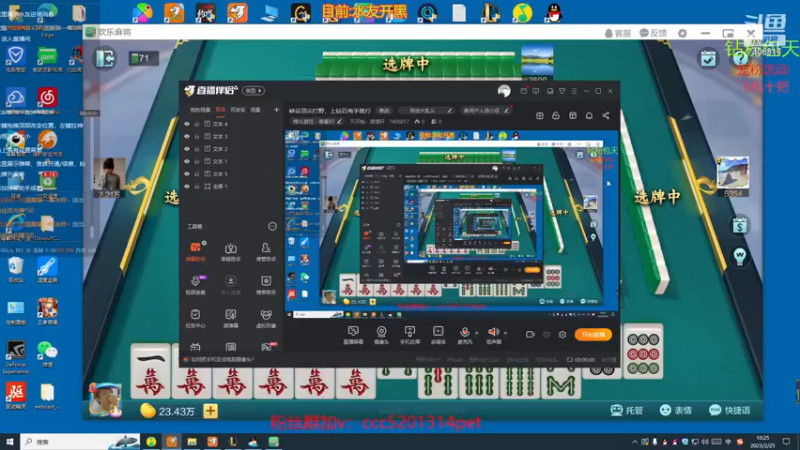
Task: Add a camera source in streaming assistant
Action: coord(381,335)
